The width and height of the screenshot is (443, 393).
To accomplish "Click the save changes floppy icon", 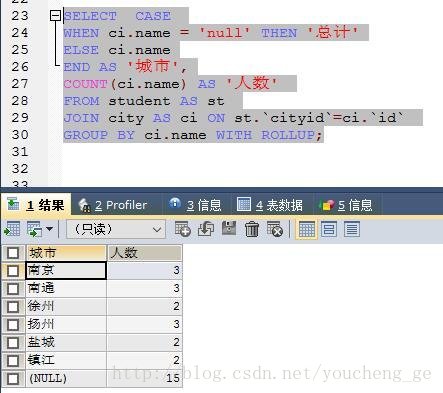I will [x=229, y=228].
